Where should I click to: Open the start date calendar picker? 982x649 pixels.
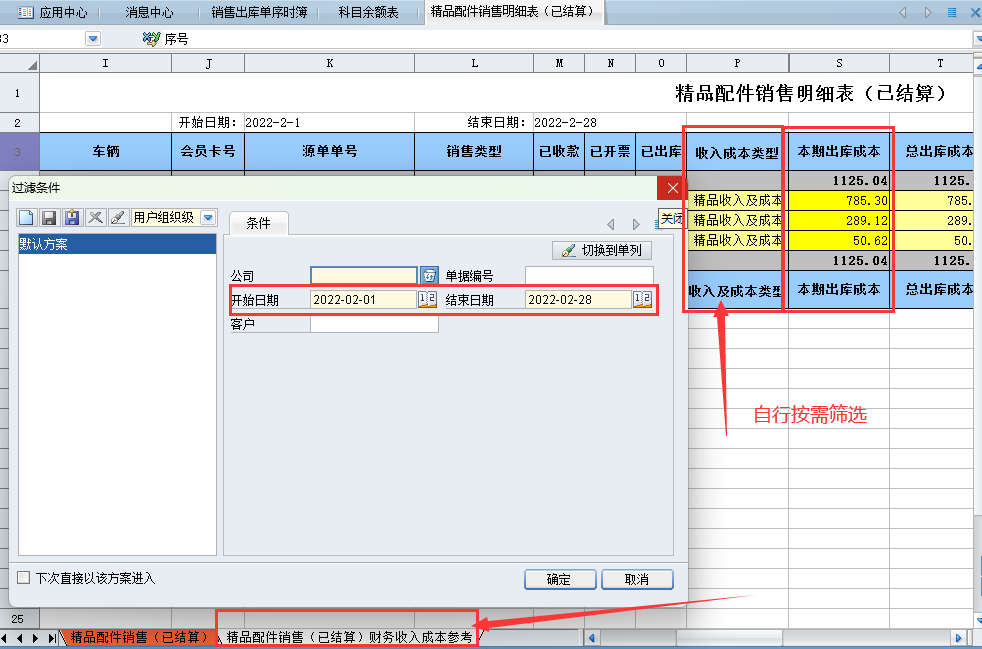point(427,300)
